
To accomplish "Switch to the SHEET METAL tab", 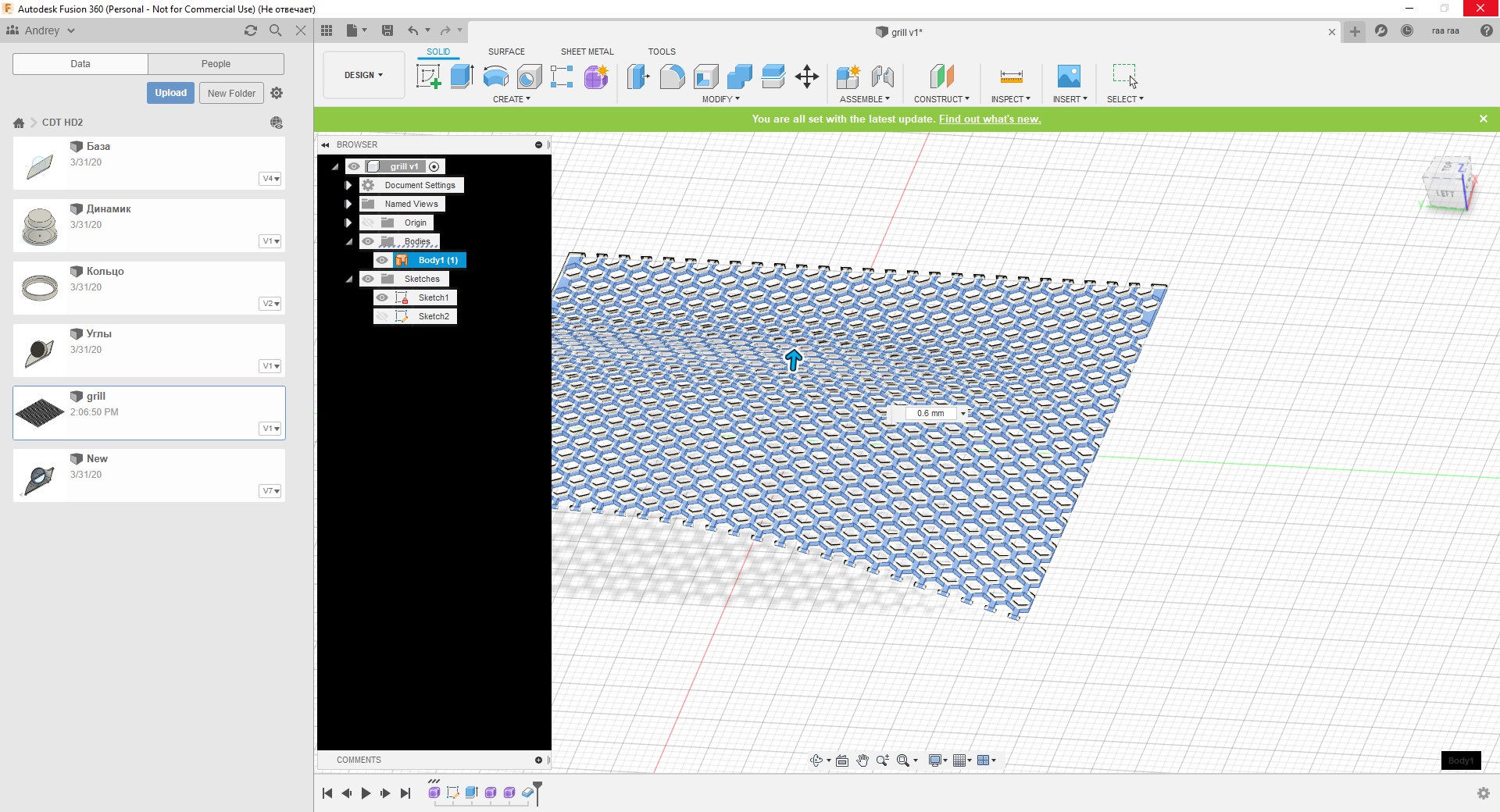I will coord(587,52).
